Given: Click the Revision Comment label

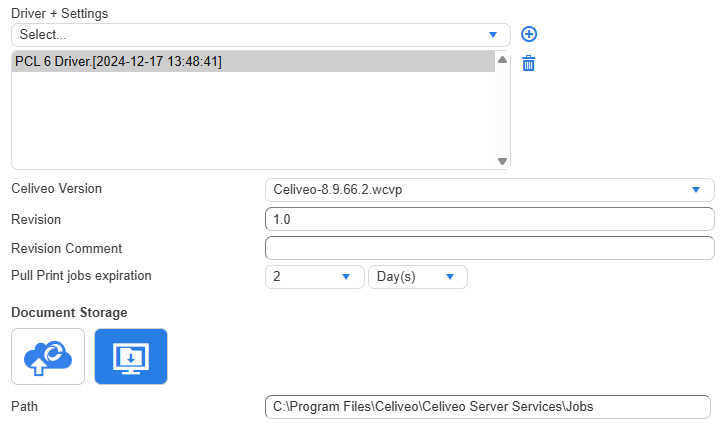Looking at the screenshot, I should (66, 248).
